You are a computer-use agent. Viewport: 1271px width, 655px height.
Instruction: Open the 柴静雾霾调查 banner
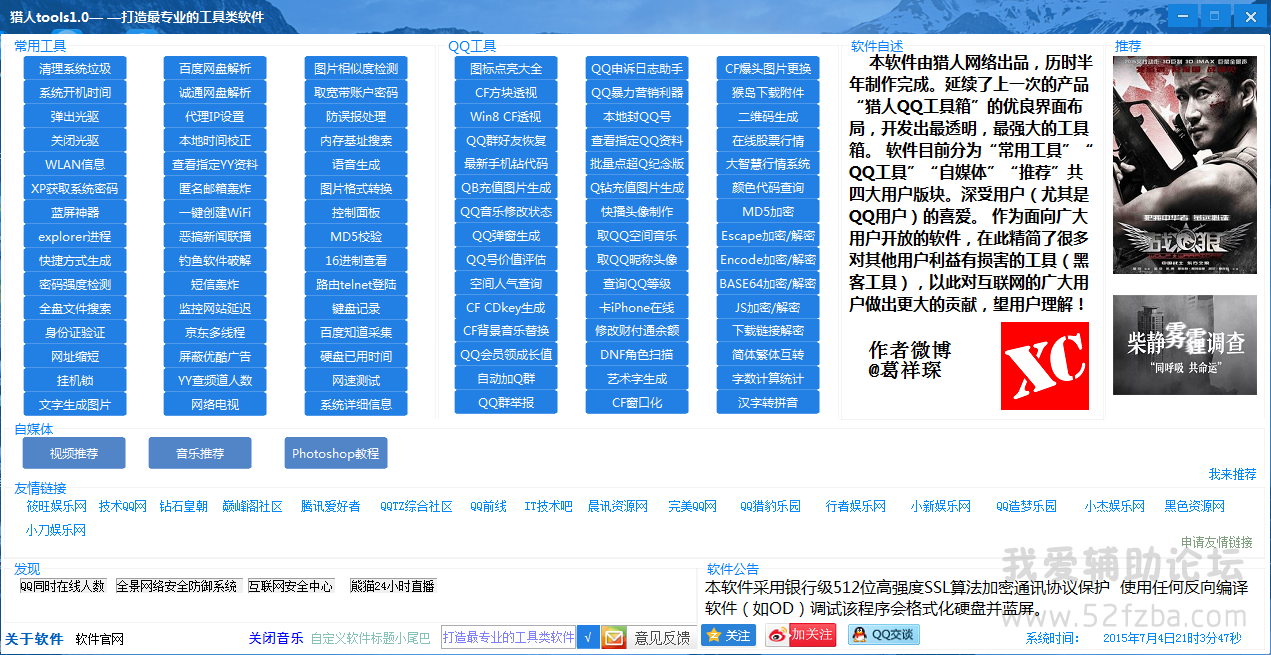pos(1185,345)
